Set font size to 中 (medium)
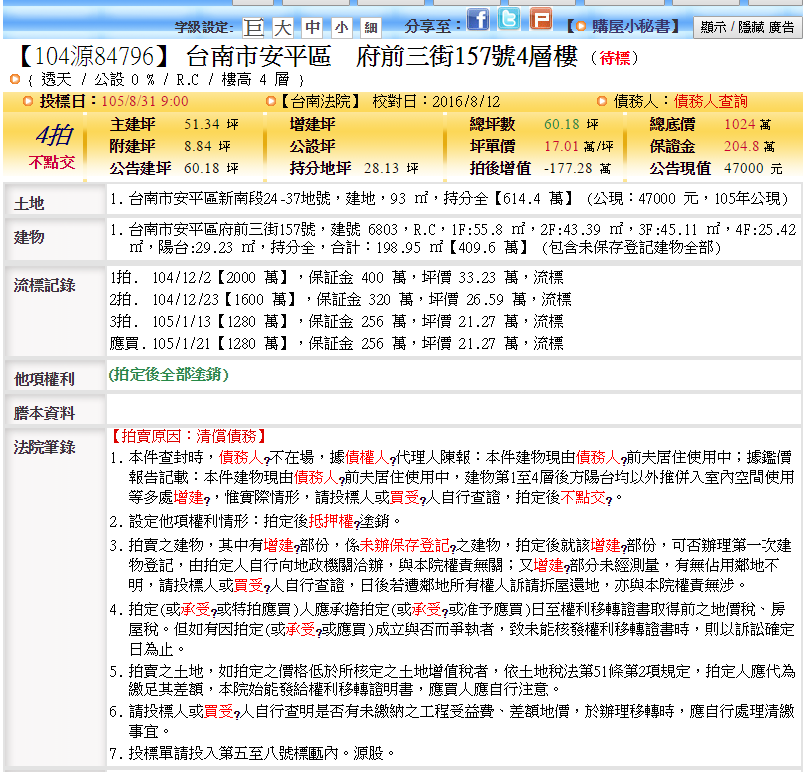Viewport: 805px width, 772px height. point(312,27)
